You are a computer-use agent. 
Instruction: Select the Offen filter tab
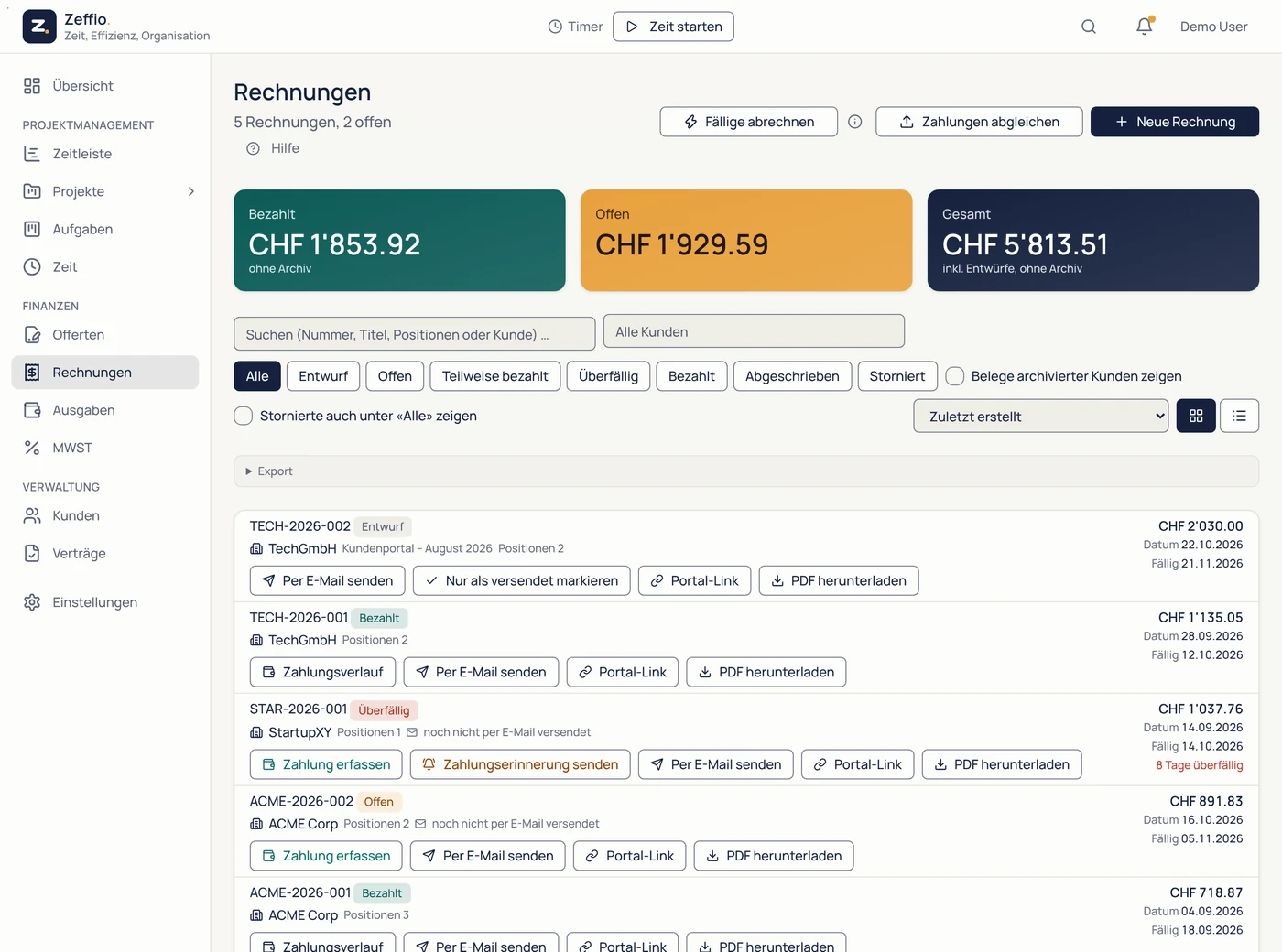[395, 376]
